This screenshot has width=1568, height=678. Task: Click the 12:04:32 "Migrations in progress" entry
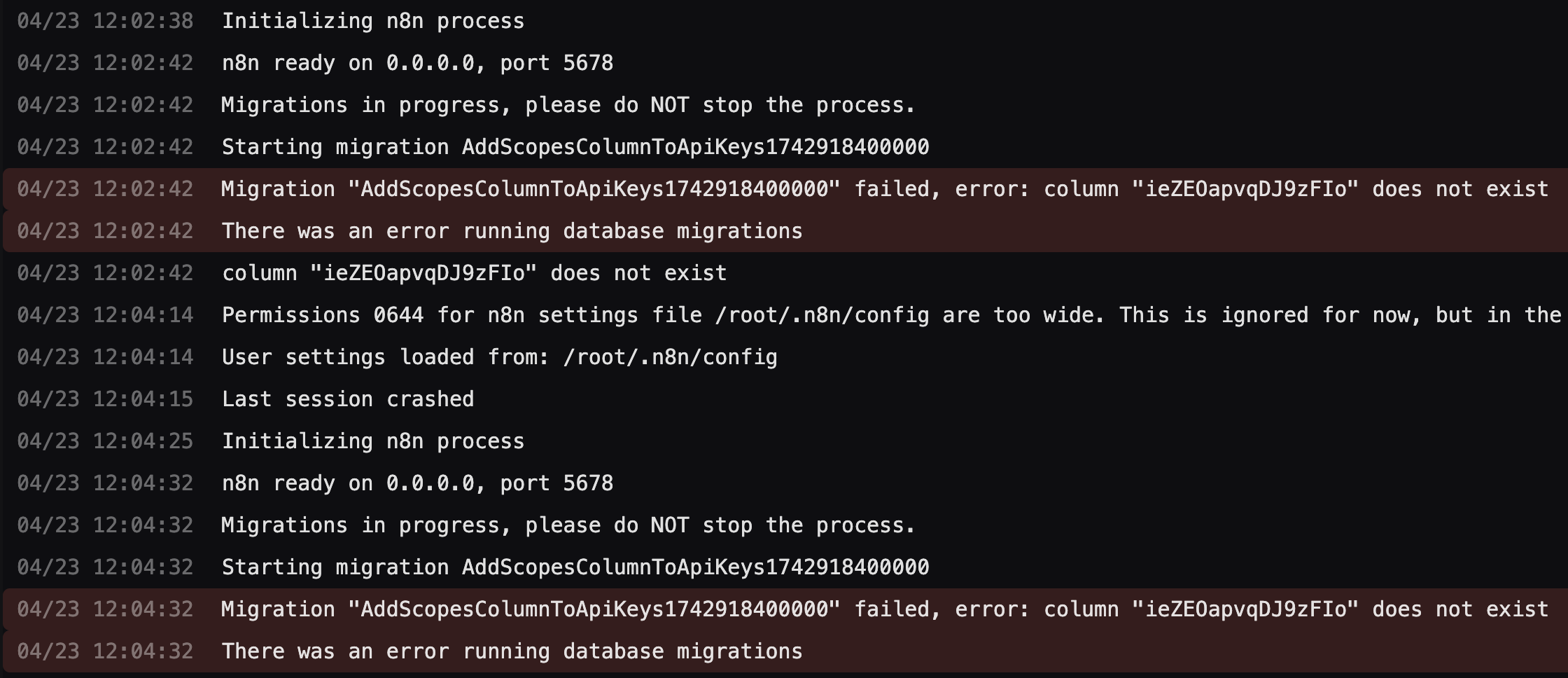pyautogui.click(x=784, y=525)
